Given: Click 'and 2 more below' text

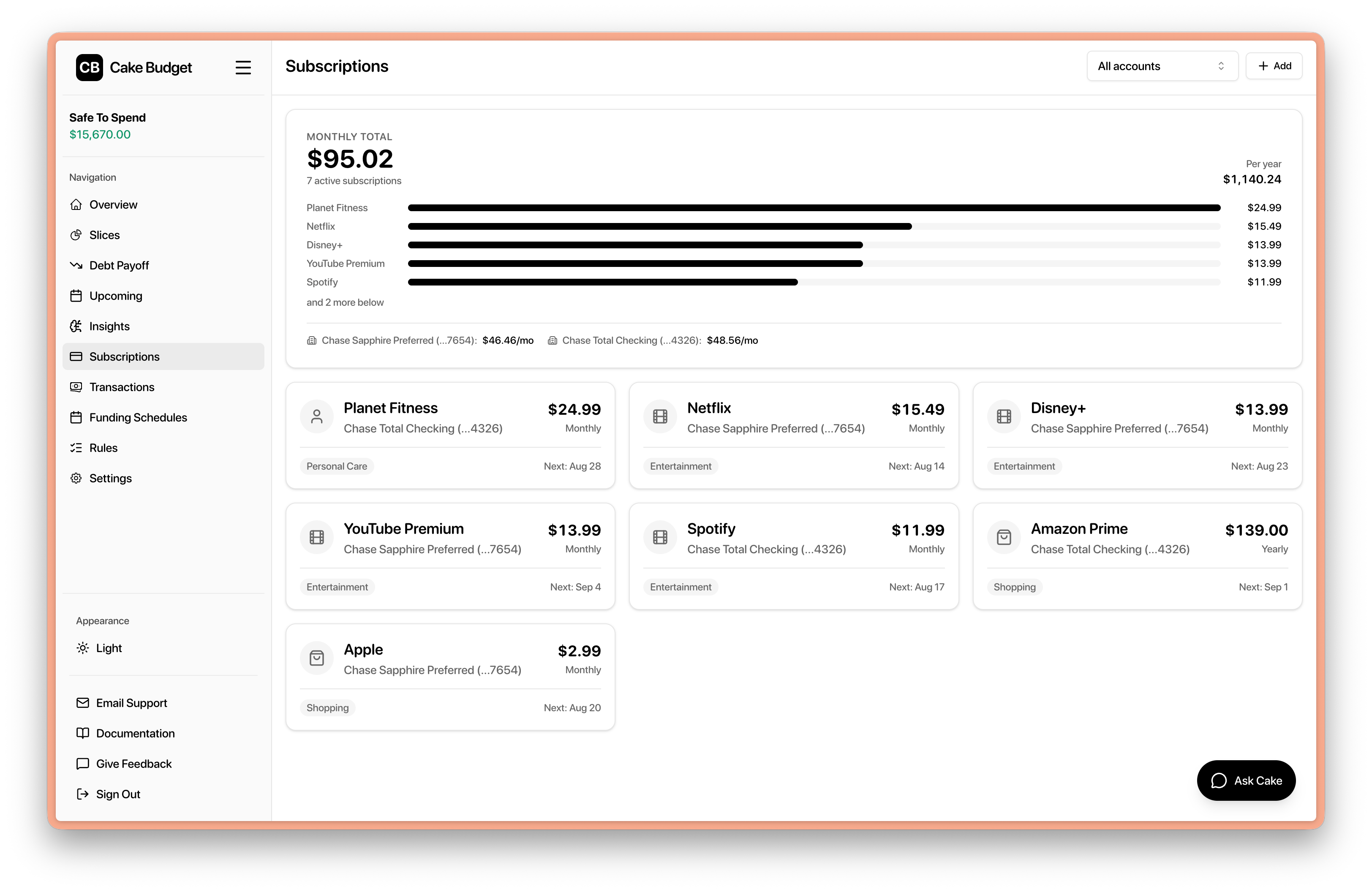Looking at the screenshot, I should point(345,302).
